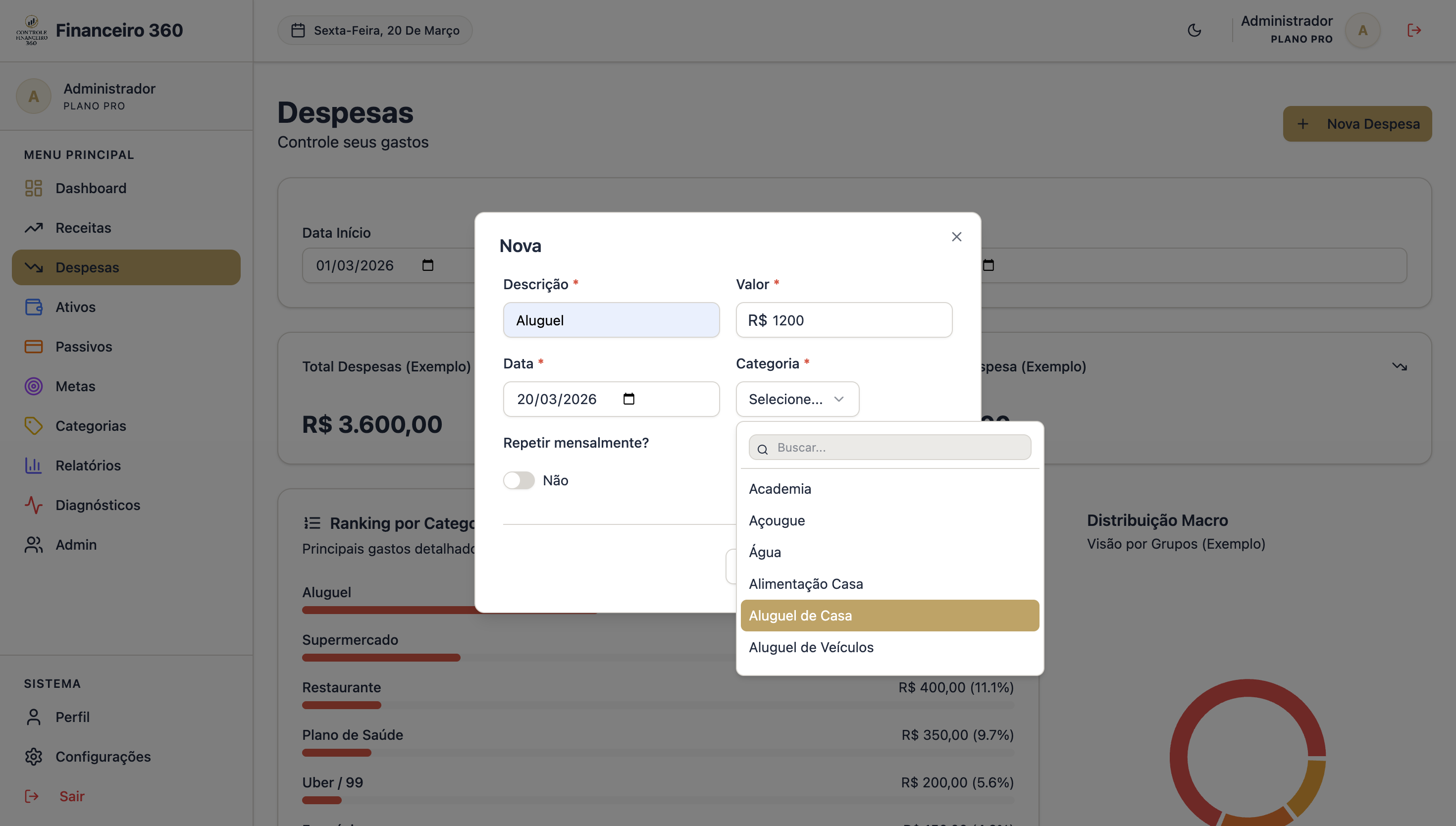Open the Receitas menu item
Screen dimensions: 1456x826
click(83, 227)
